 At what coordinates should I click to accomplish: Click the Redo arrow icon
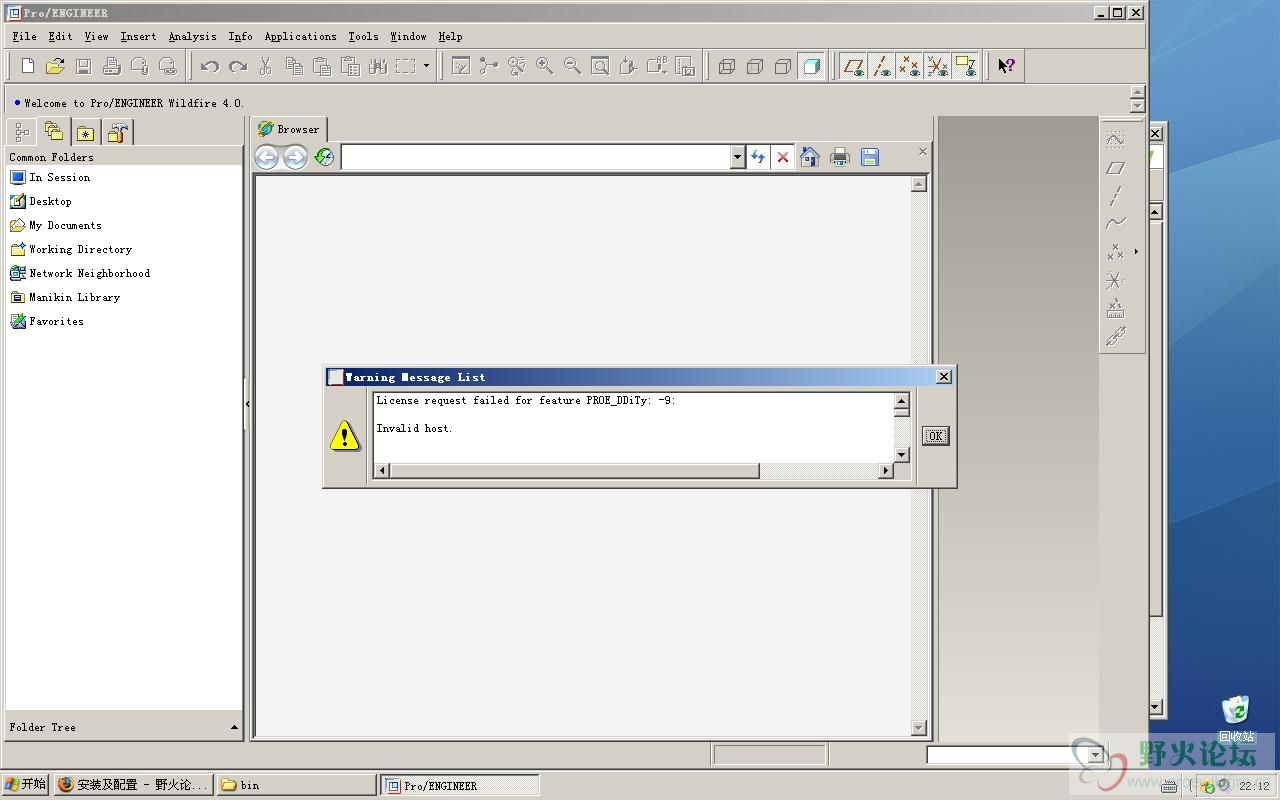[238, 66]
